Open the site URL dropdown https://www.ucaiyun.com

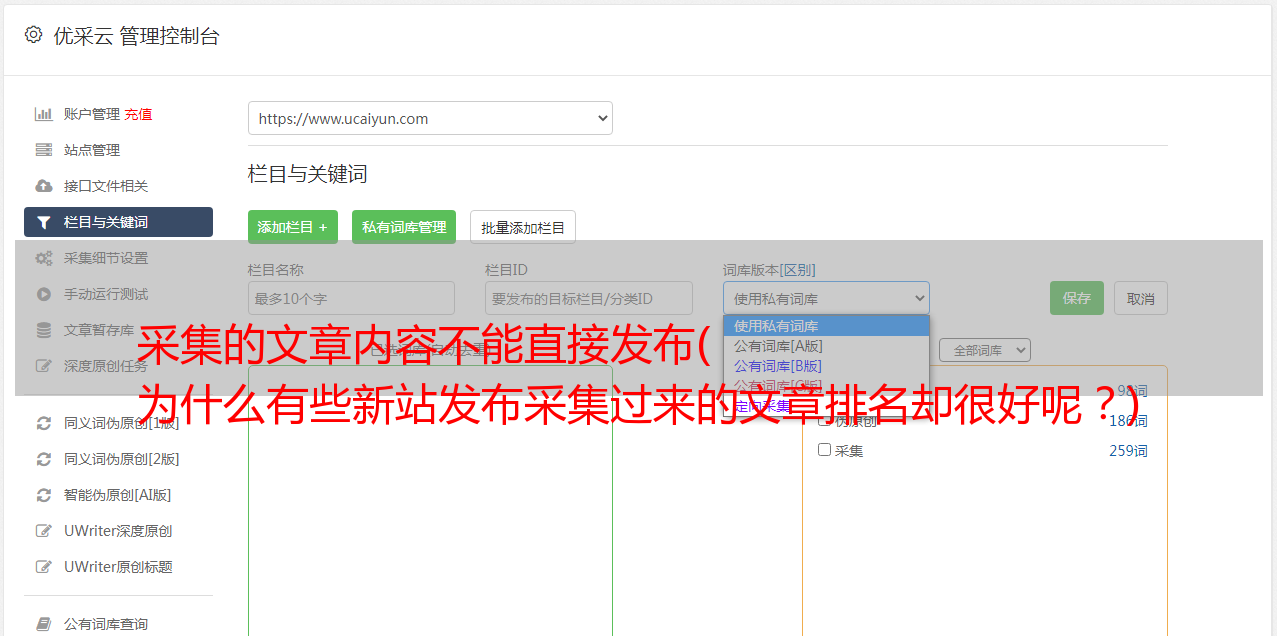430,118
